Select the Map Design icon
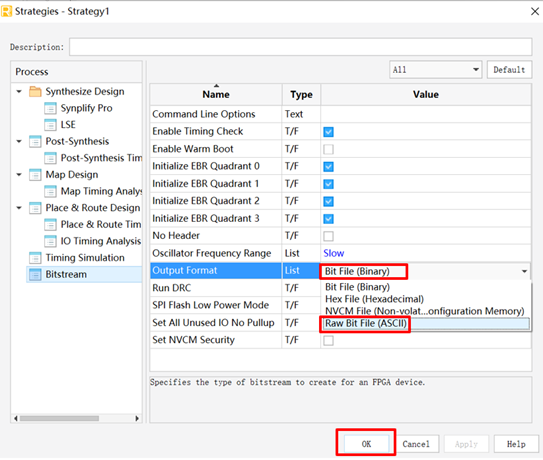Viewport: 543px width, 460px height. pyautogui.click(x=35, y=175)
